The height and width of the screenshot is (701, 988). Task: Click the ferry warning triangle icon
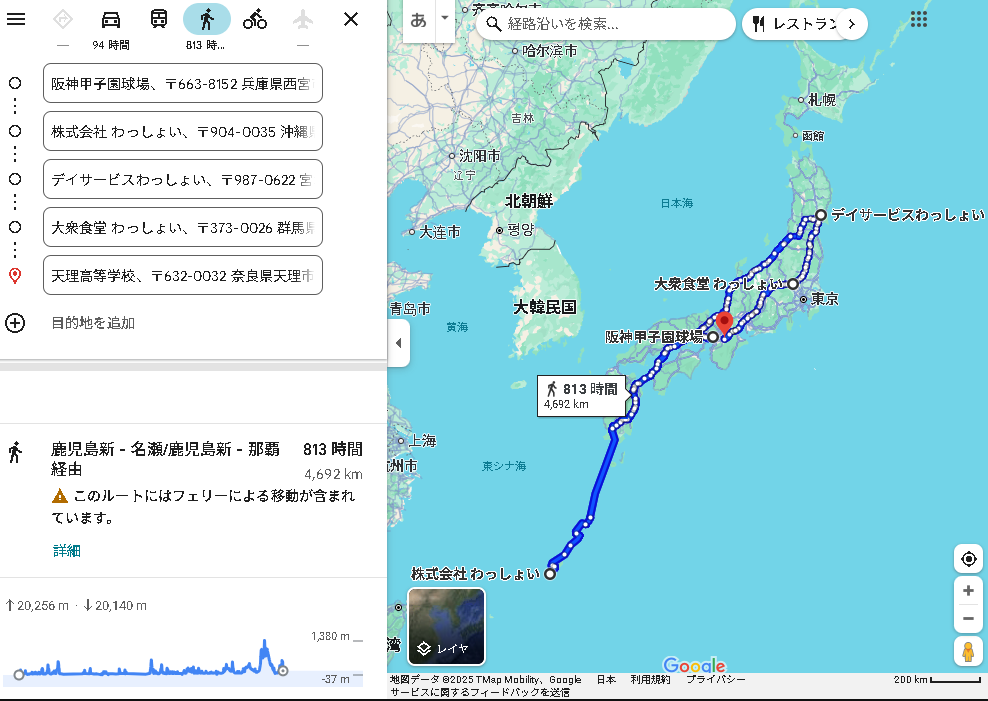(x=60, y=496)
